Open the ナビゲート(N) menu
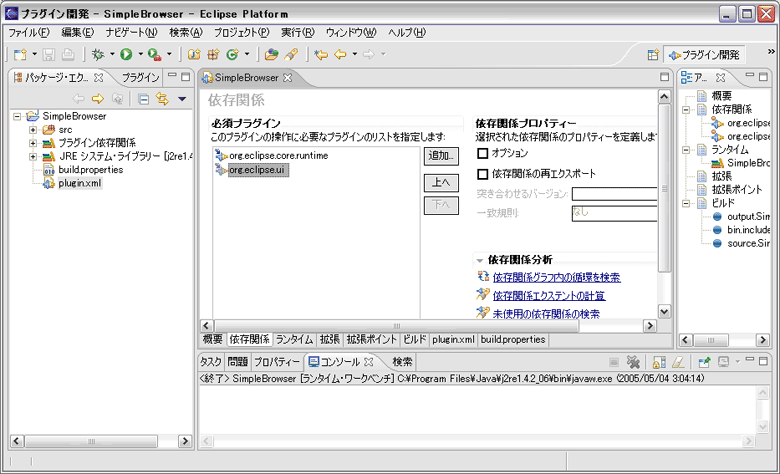This screenshot has width=780, height=474. (x=131, y=32)
